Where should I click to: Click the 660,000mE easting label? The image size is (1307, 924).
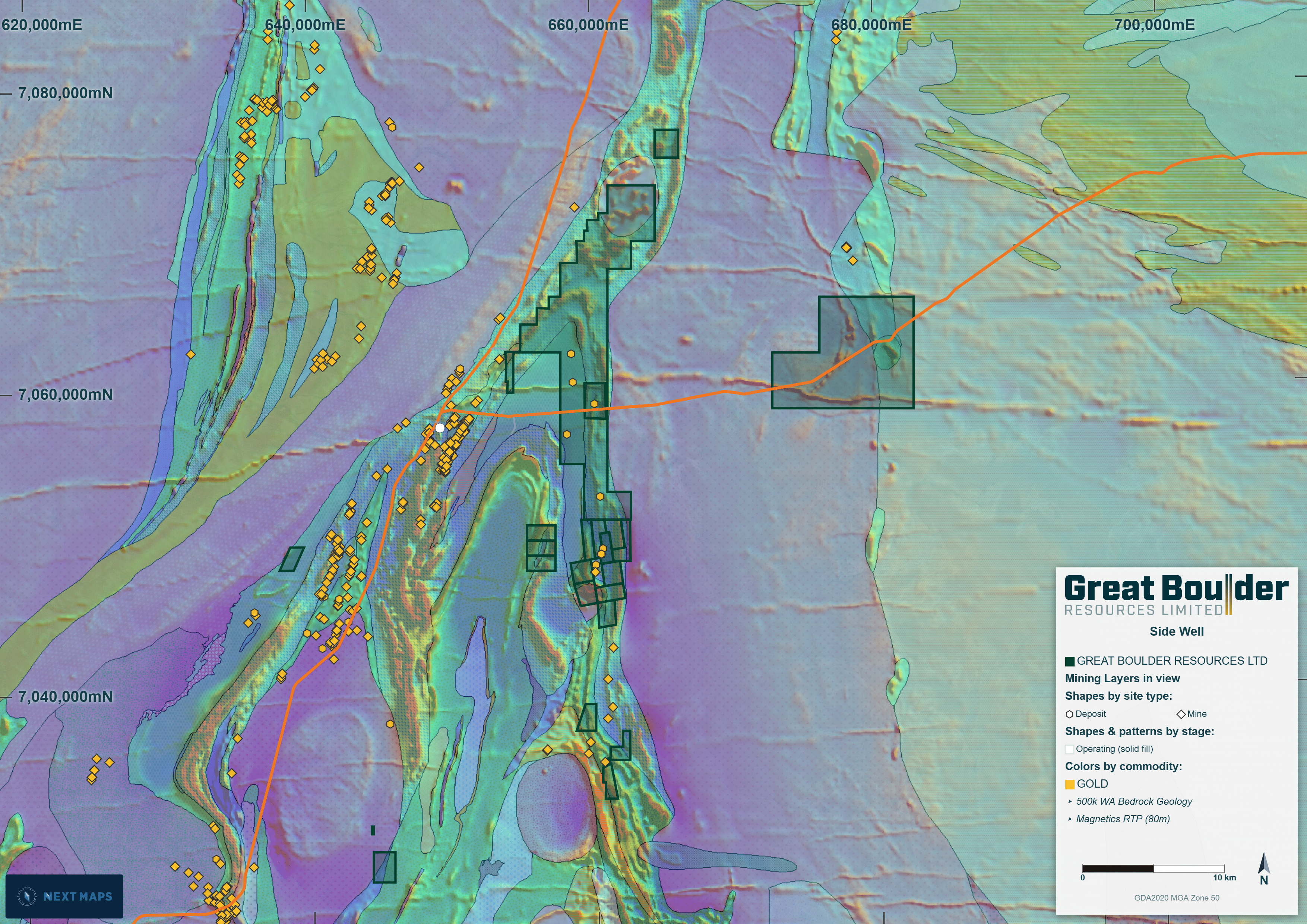click(588, 25)
